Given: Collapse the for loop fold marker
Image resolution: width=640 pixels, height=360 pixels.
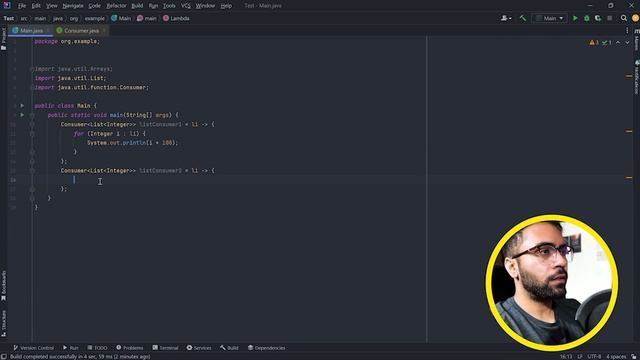Looking at the screenshot, I should click(32, 133).
